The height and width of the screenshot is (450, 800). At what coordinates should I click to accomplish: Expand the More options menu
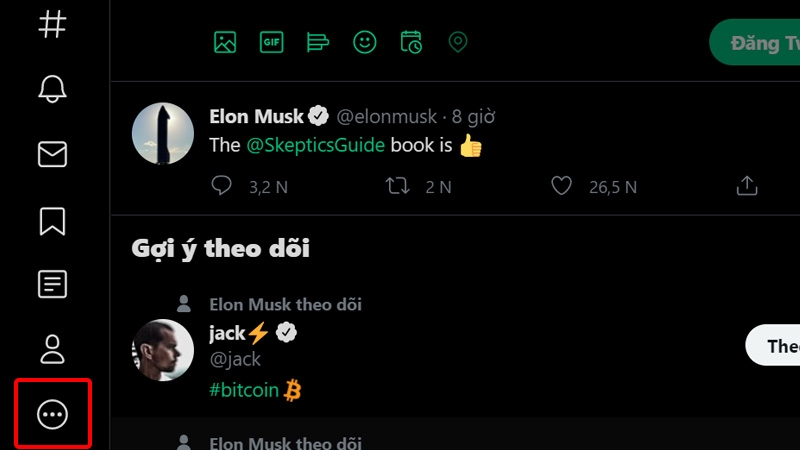tap(52, 415)
